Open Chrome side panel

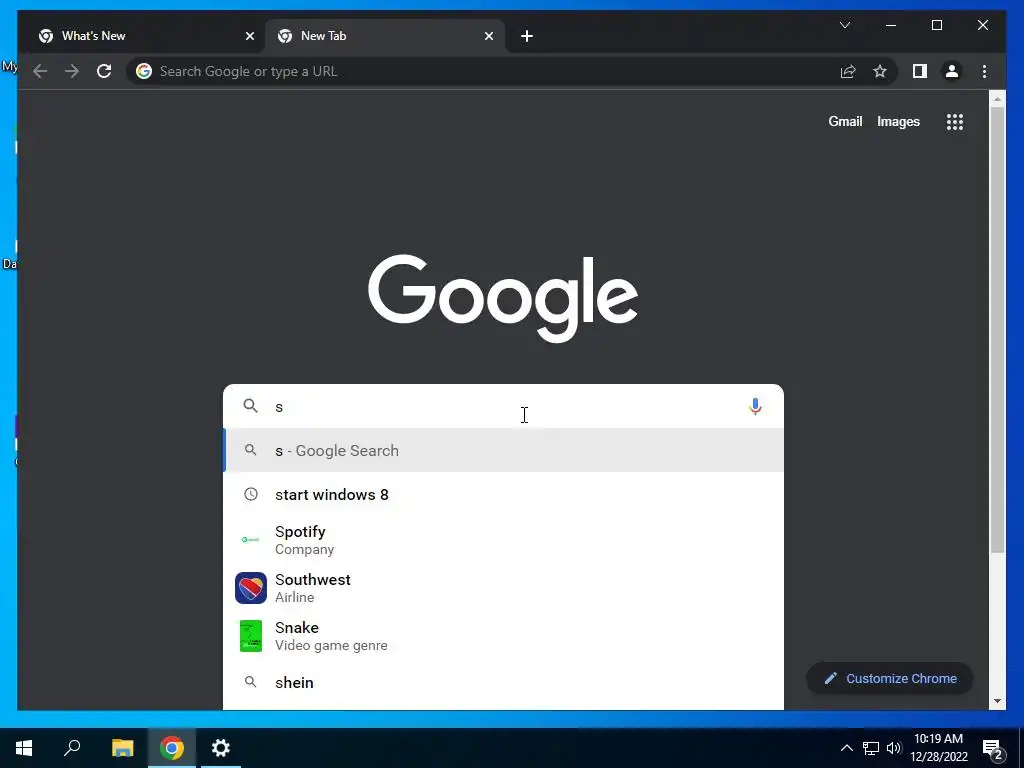coord(920,71)
